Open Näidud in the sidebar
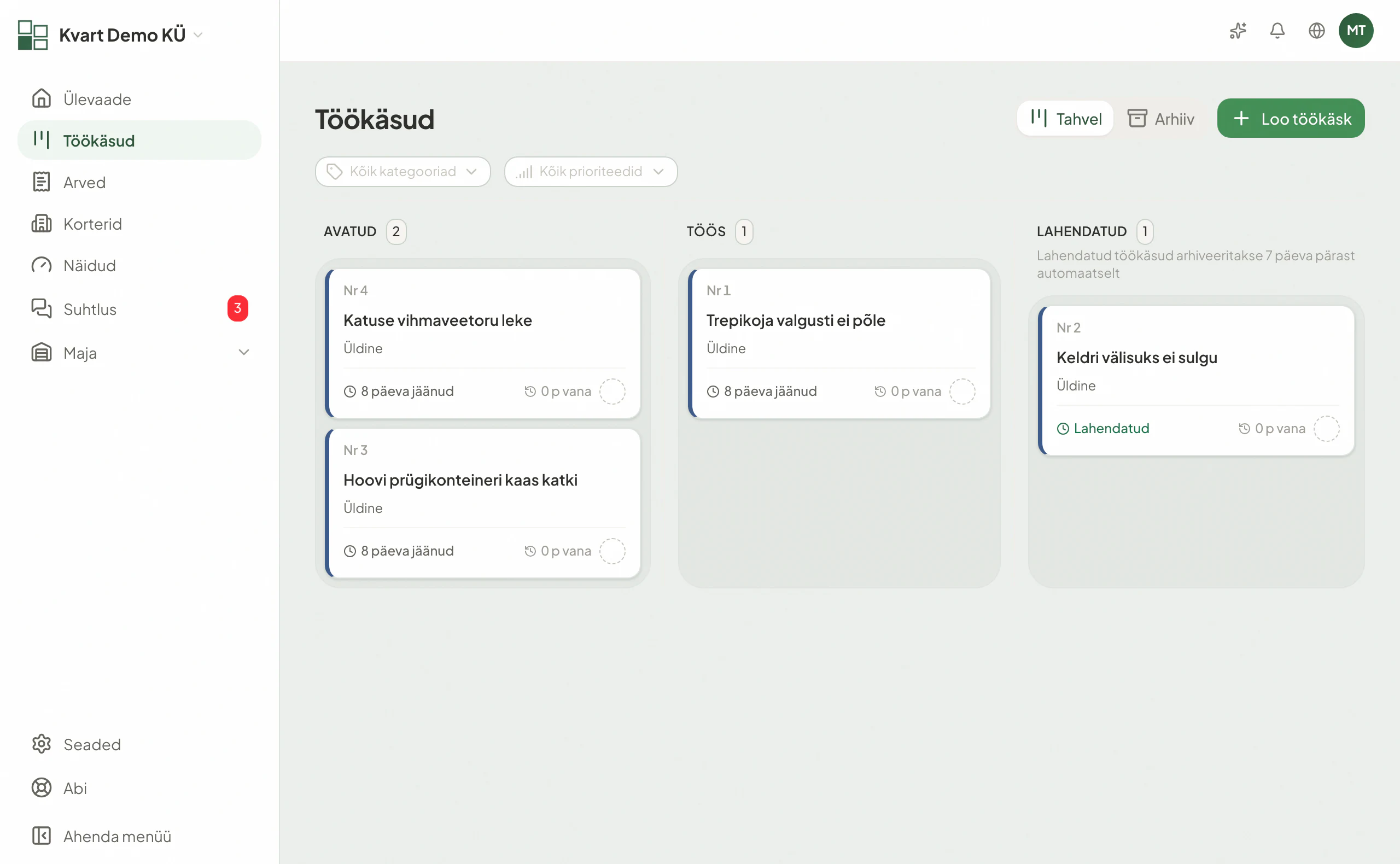Viewport: 1400px width, 864px height. point(139,265)
